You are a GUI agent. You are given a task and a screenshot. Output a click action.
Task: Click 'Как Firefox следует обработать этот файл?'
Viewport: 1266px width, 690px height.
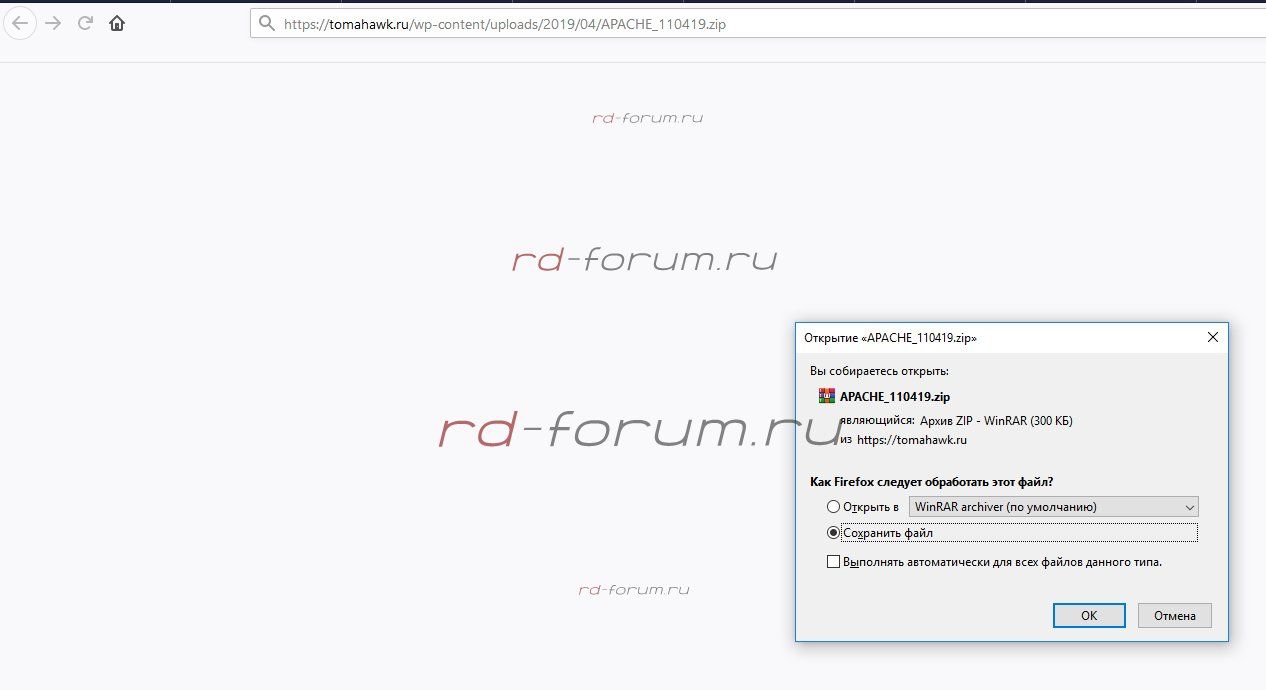[931, 482]
